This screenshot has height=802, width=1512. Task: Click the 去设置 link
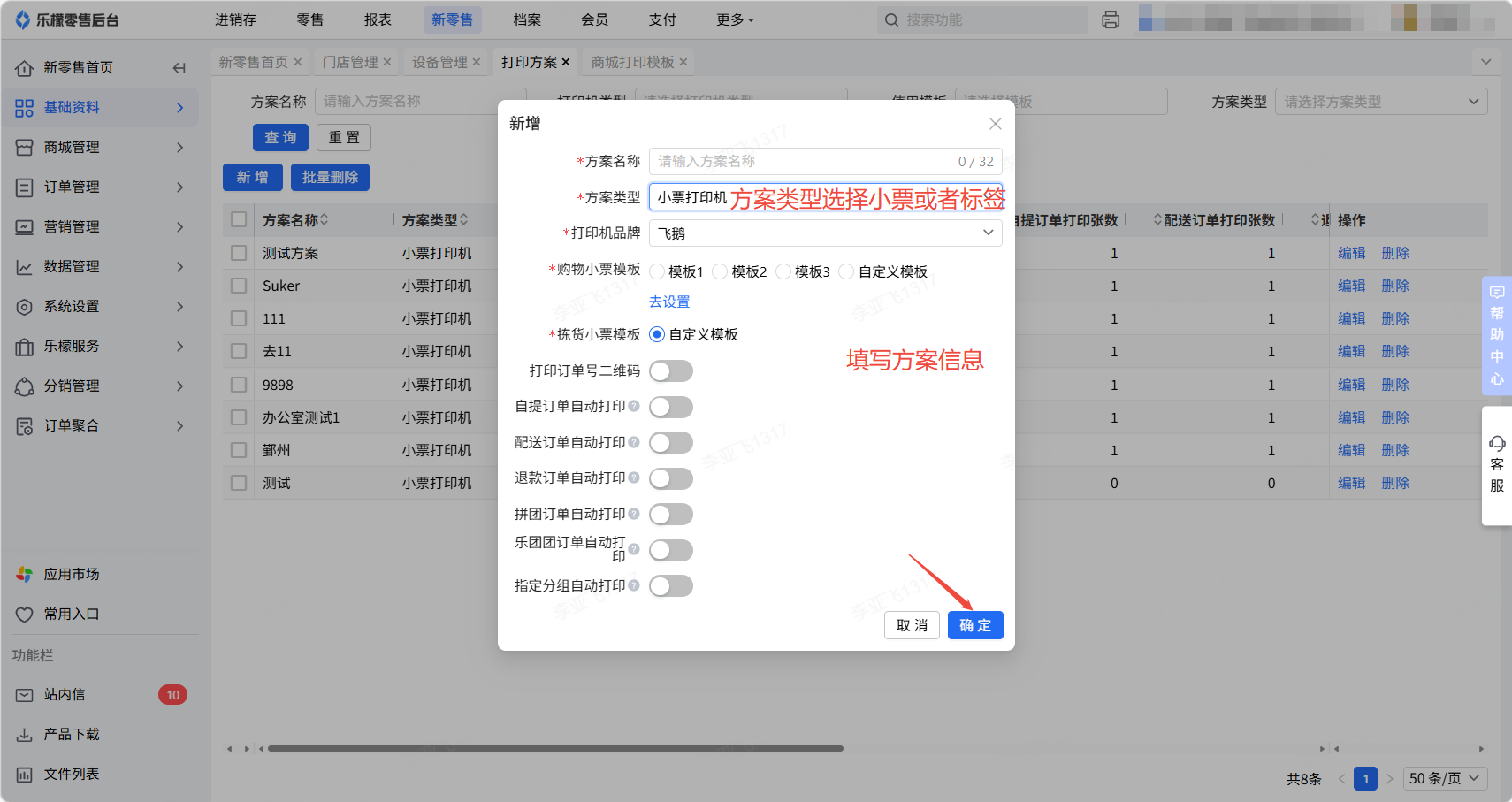click(x=669, y=302)
